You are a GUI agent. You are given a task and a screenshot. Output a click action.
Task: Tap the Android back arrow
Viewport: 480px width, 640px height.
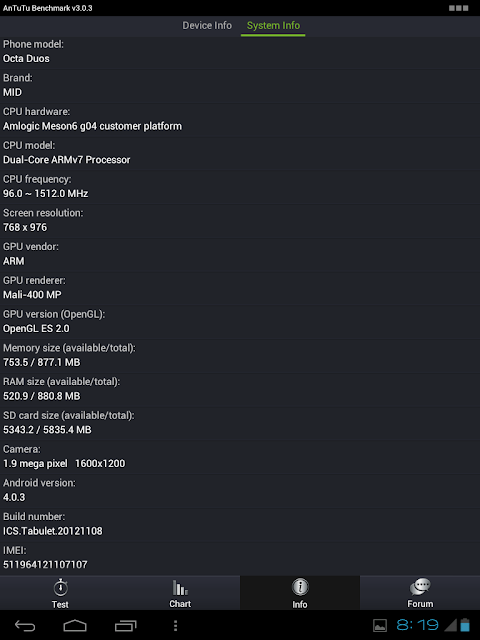coord(25,625)
